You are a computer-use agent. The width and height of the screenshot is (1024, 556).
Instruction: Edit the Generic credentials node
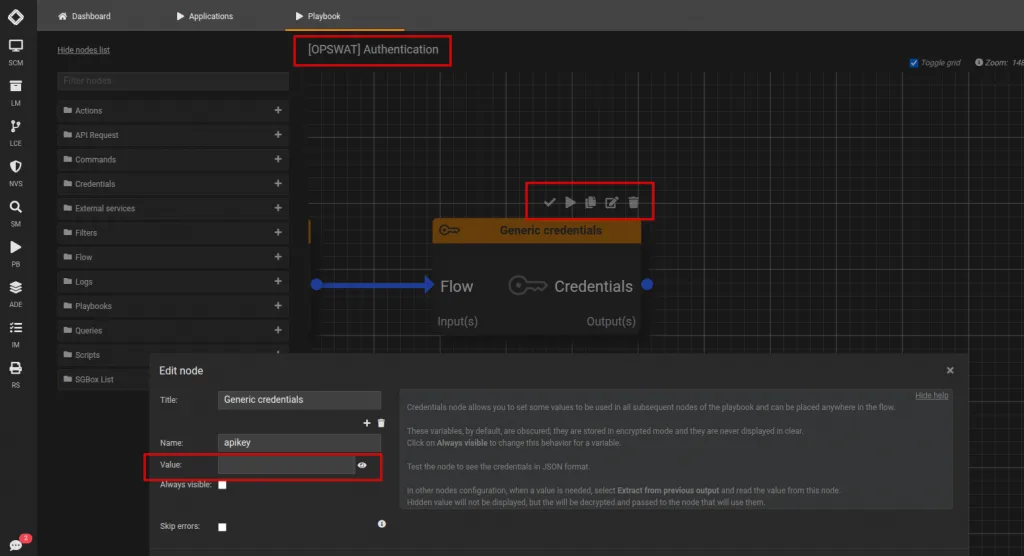tap(611, 203)
